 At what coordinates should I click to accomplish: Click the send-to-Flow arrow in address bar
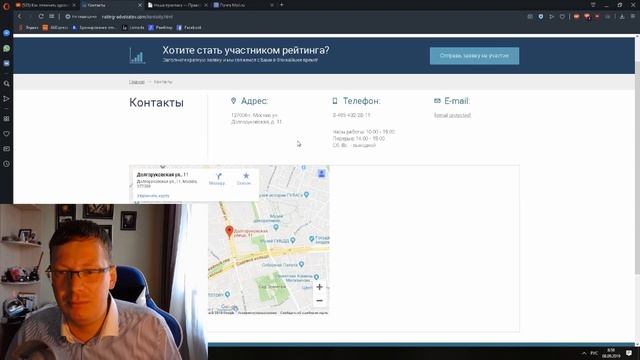[x=552, y=17]
